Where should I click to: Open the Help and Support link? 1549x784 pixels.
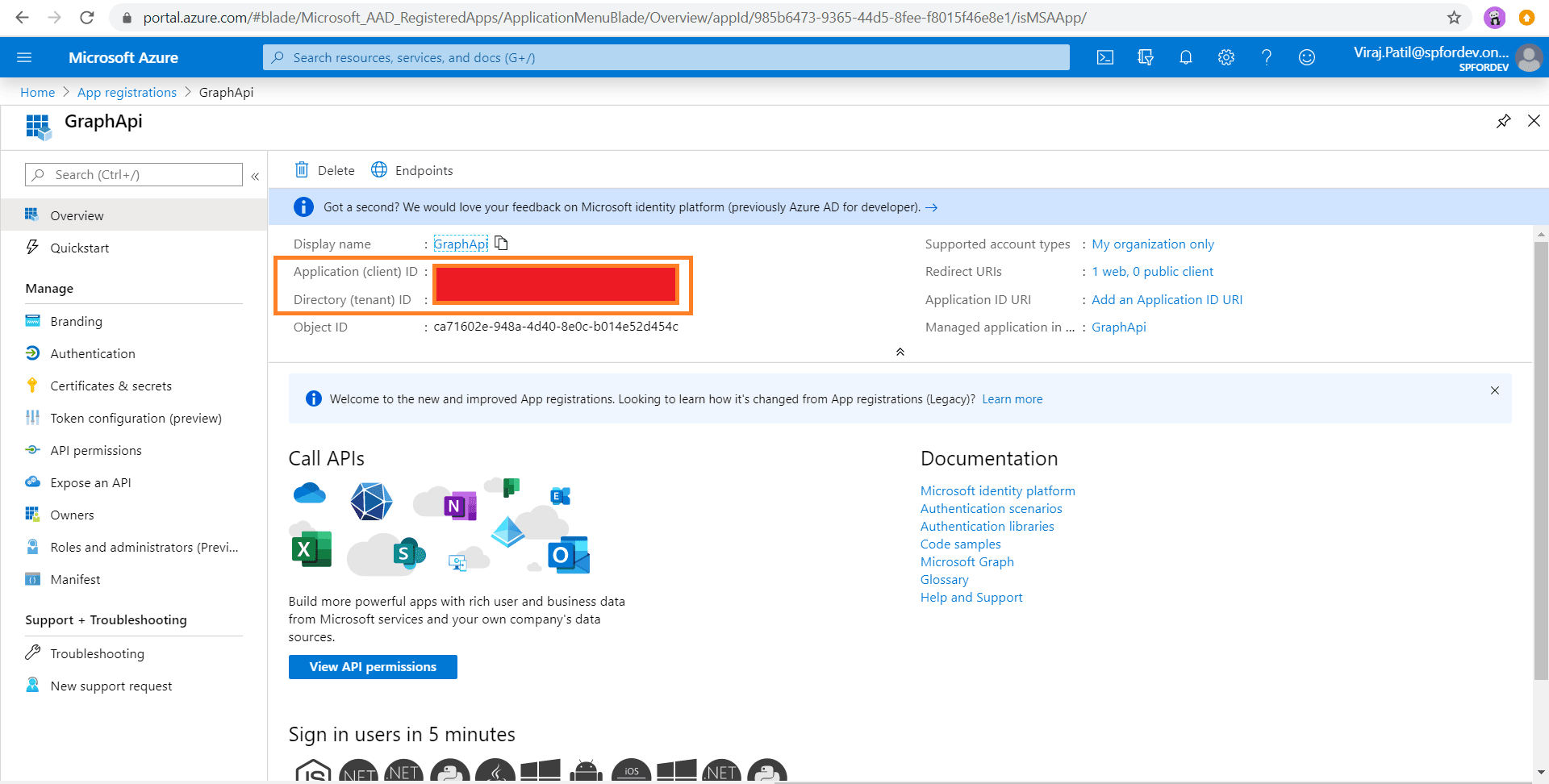click(x=971, y=597)
